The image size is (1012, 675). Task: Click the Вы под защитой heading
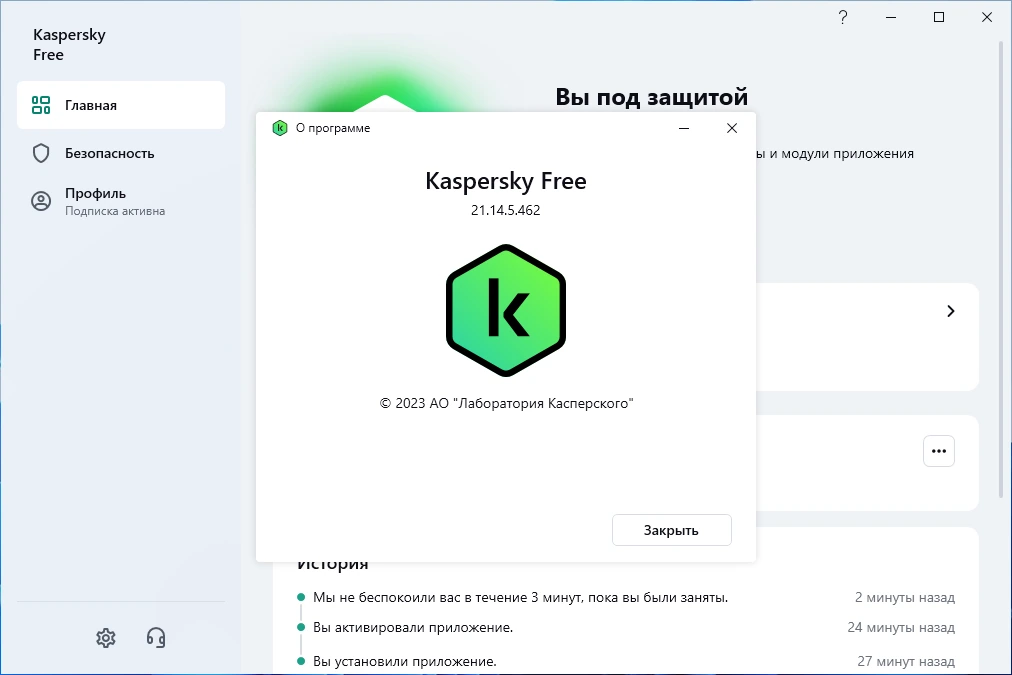pyautogui.click(x=651, y=97)
